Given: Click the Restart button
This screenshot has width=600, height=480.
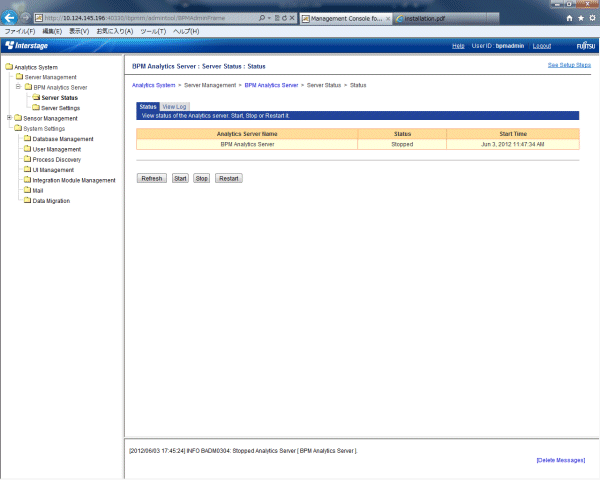Looking at the screenshot, I should tap(229, 178).
